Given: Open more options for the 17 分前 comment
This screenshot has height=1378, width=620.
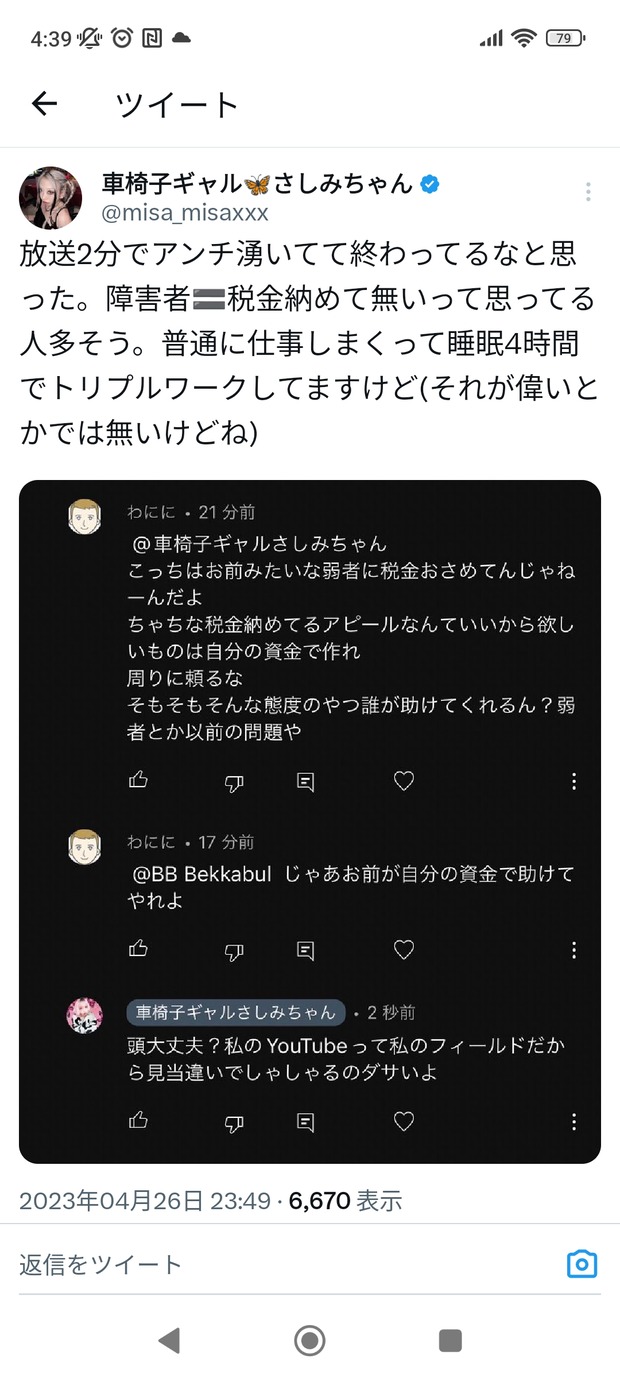Looking at the screenshot, I should pyautogui.click(x=574, y=949).
